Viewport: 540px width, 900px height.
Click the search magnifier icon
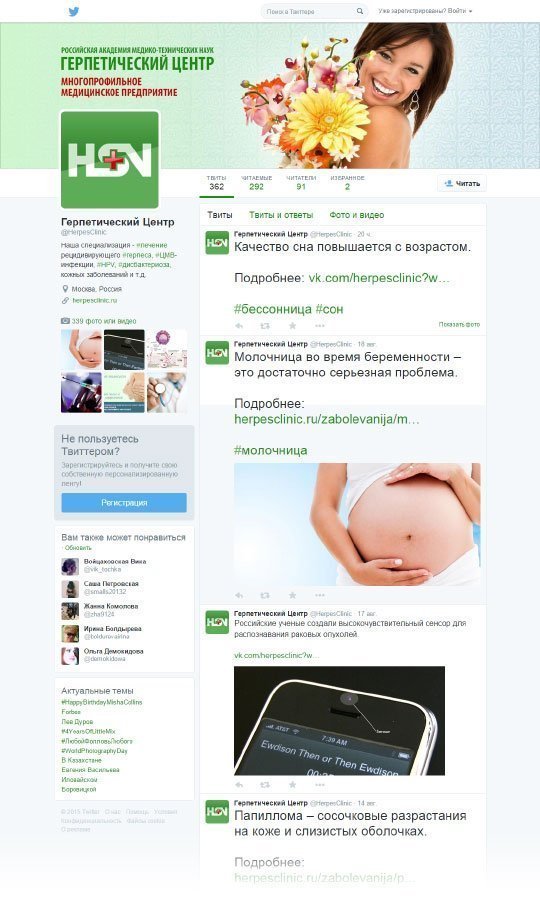tap(360, 11)
